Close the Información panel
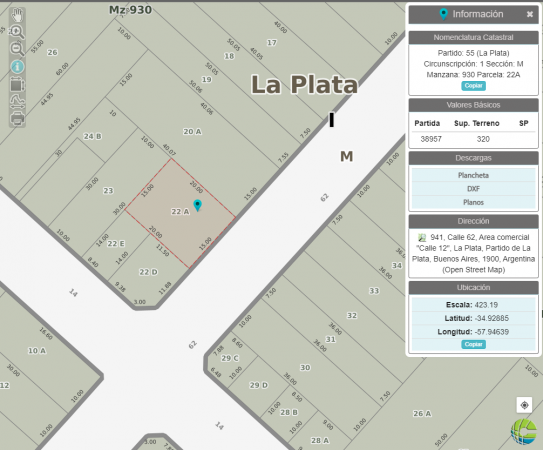The height and width of the screenshot is (450, 543). [529, 14]
